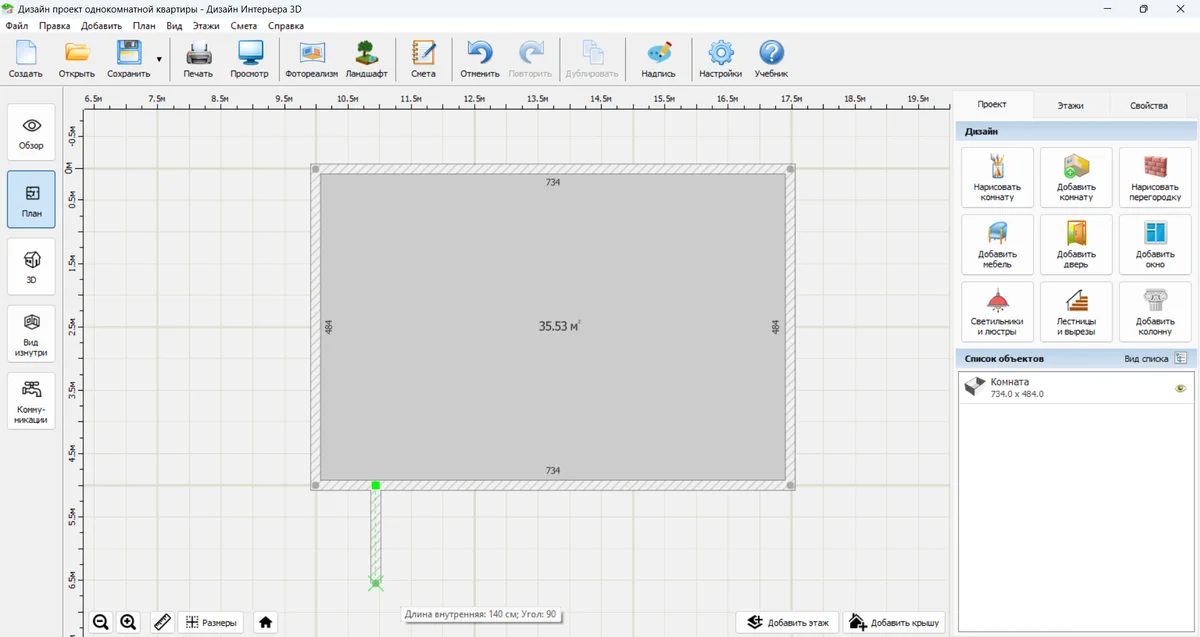1200x637 pixels.
Task: Toggle visibility eye of Комната
Action: 1180,388
